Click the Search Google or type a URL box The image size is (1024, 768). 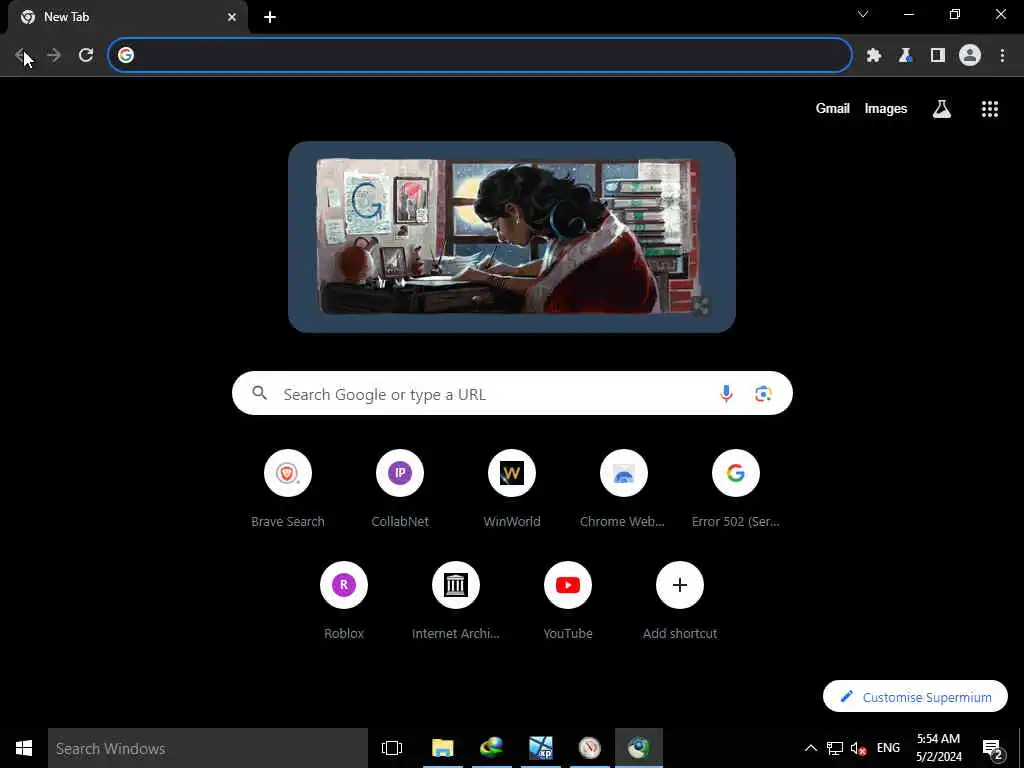coord(512,394)
